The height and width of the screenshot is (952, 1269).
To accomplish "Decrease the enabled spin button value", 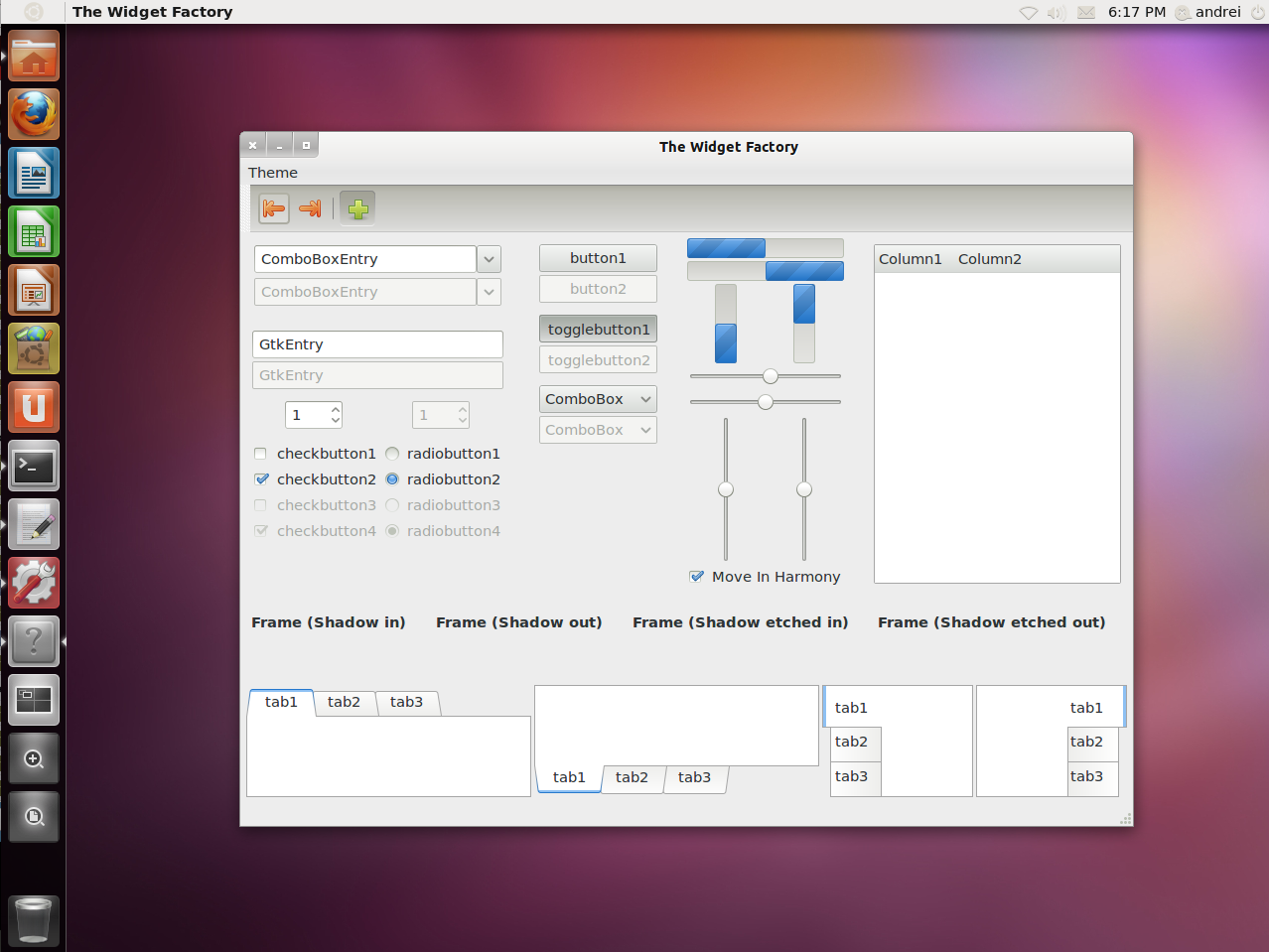I will [x=336, y=421].
